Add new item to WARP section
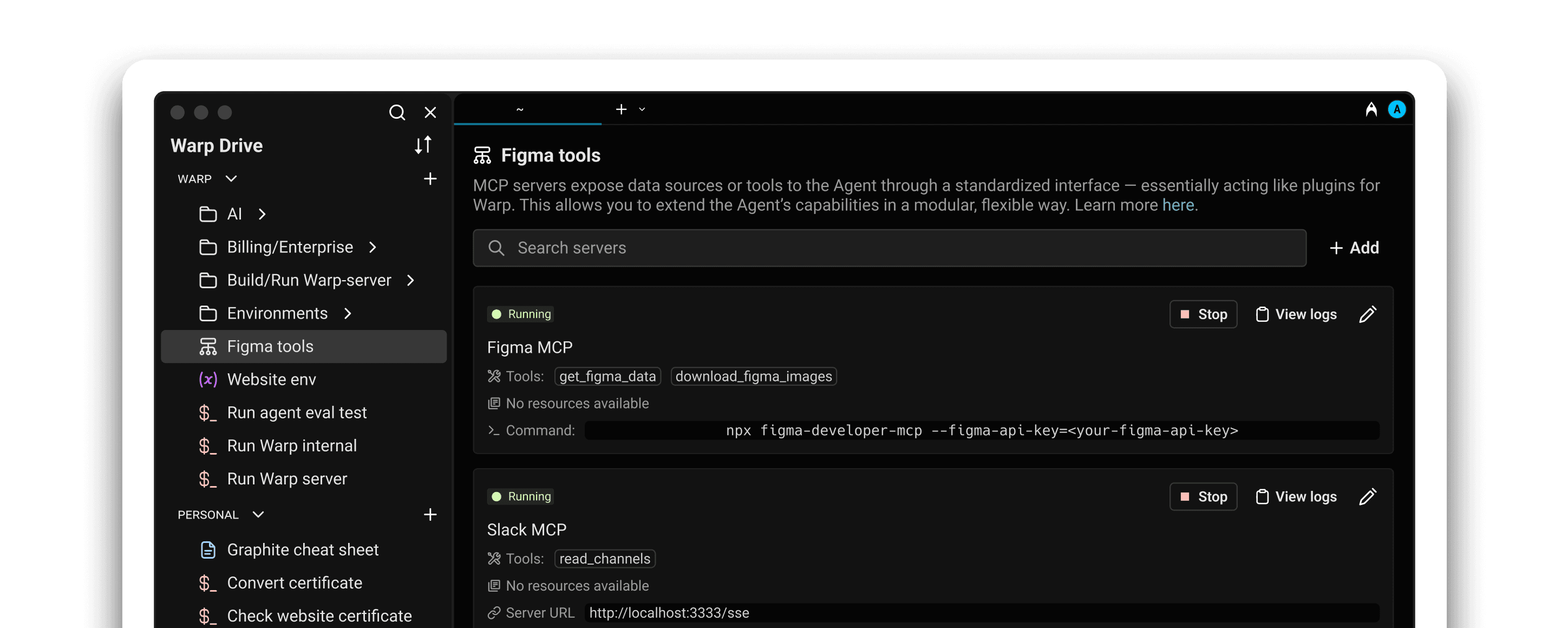This screenshot has width=1568, height=628. [430, 178]
